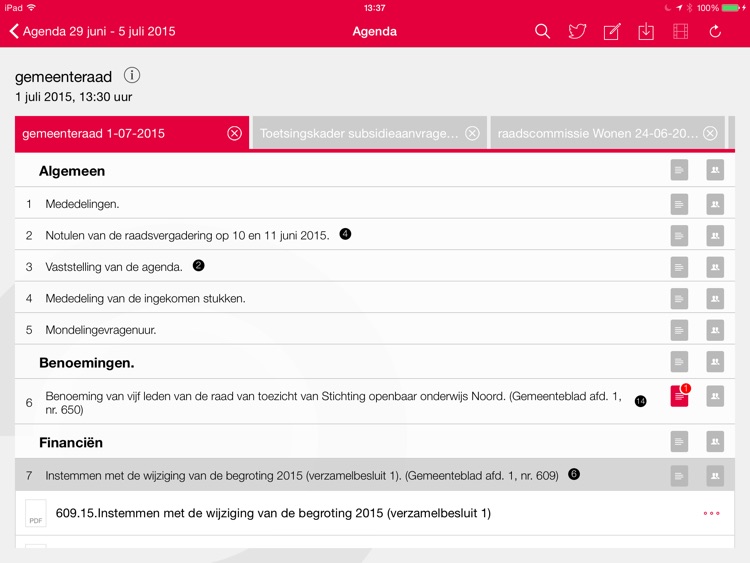
Task: Tap the download icon in the toolbar
Action: click(646, 31)
